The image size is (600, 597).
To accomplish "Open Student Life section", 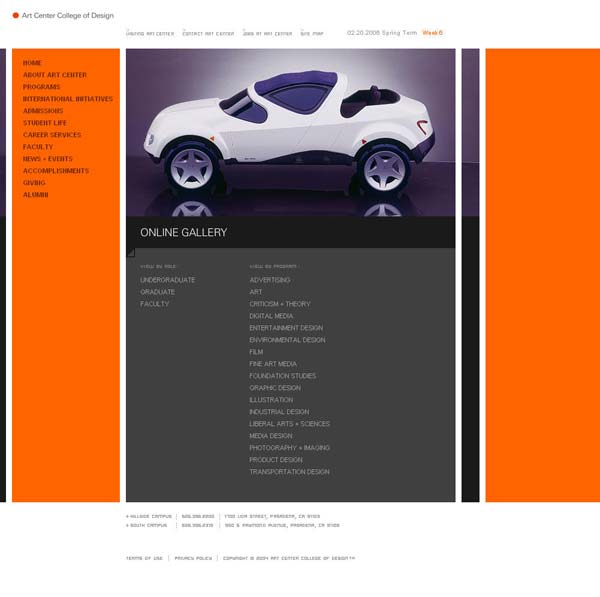I will click(x=45, y=123).
